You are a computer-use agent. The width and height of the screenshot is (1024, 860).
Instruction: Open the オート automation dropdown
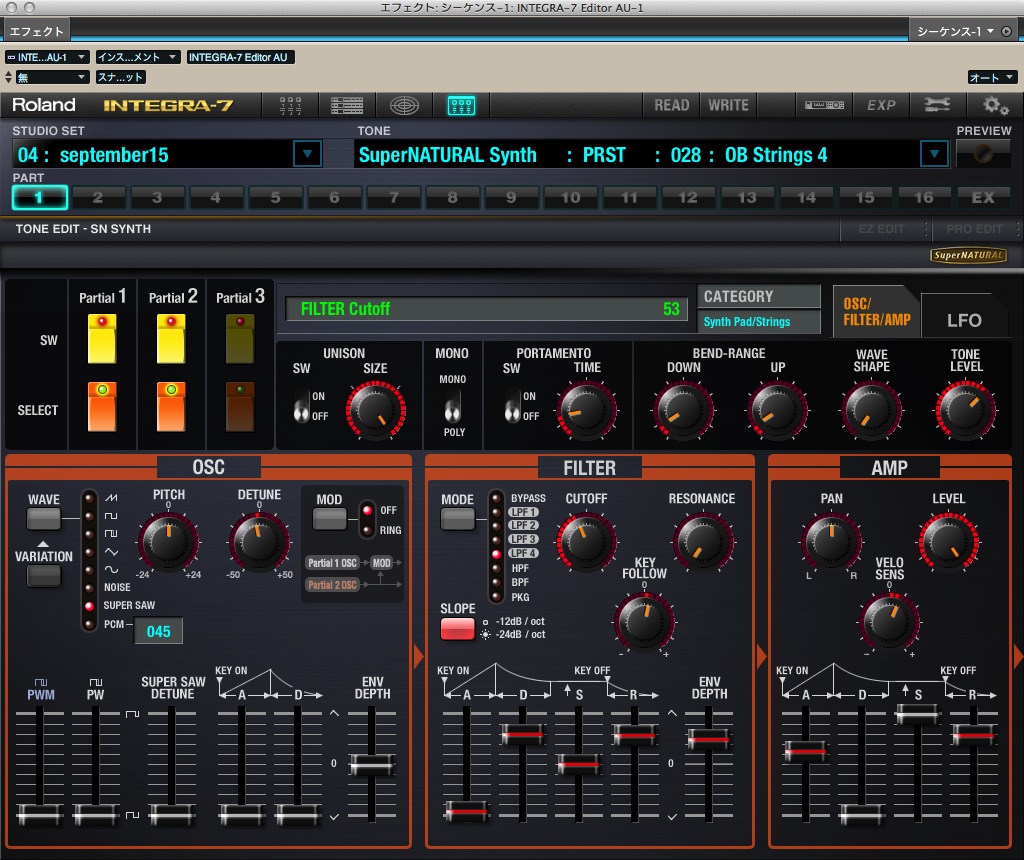tap(992, 78)
